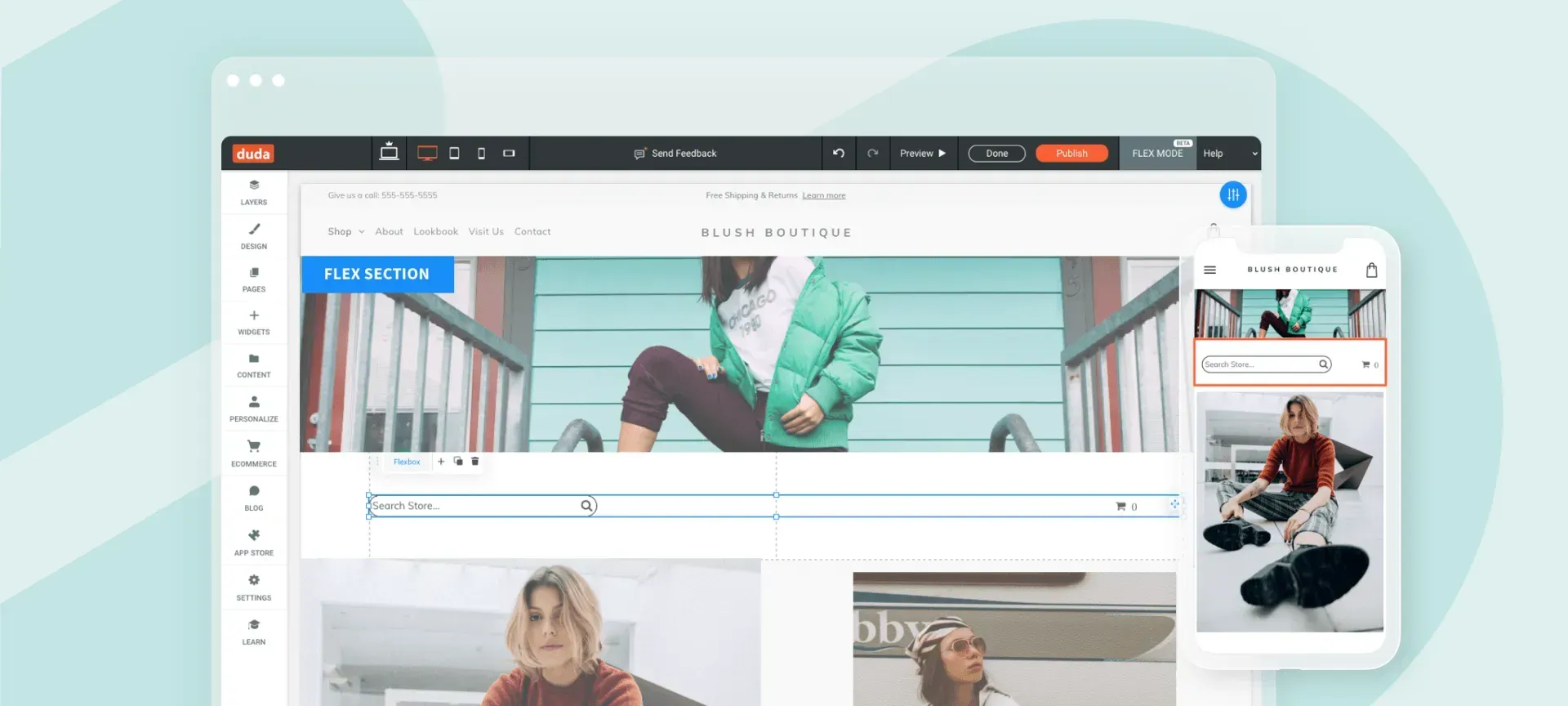This screenshot has width=1568, height=706.
Task: Click the BLUSH BOUTIQUE title in the mobile preview
Action: tap(1293, 270)
